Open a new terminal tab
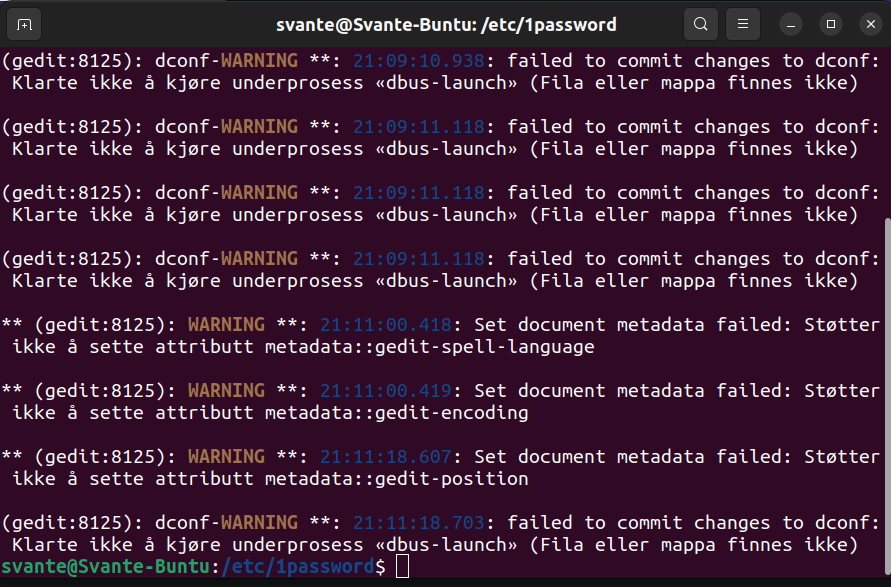 [24, 24]
